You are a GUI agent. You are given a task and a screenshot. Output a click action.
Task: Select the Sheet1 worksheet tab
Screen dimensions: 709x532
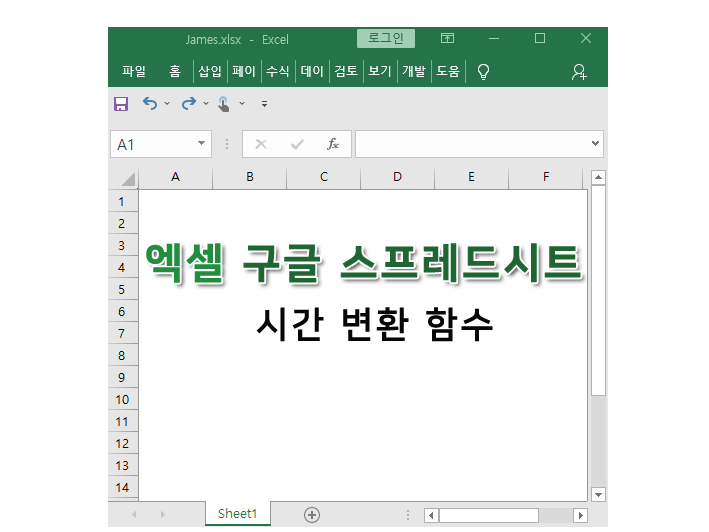click(238, 514)
